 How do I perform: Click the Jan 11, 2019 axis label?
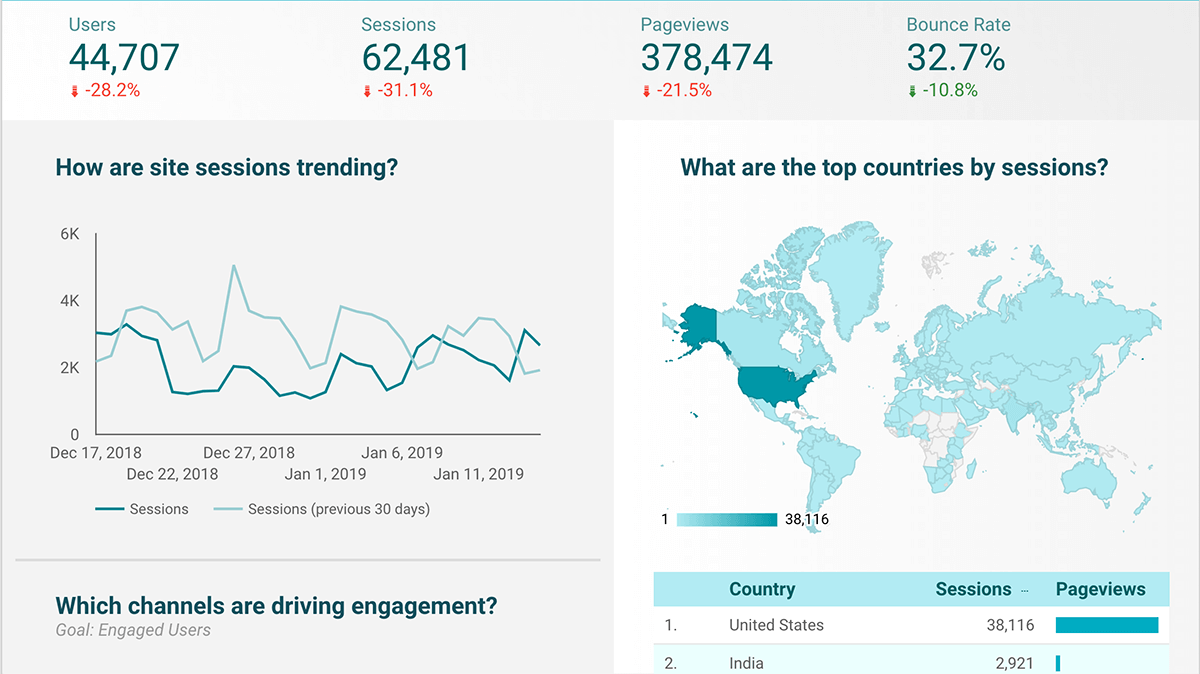click(x=479, y=474)
